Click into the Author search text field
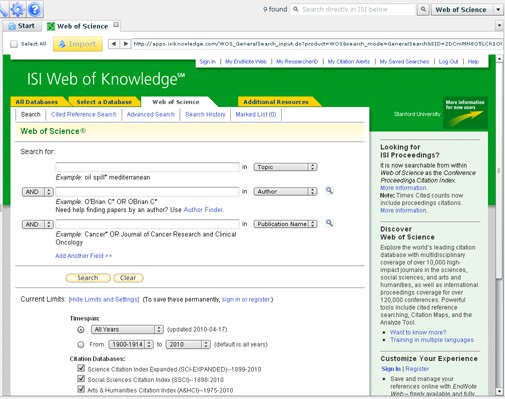Image resolution: width=505 pixels, height=399 pixels. (x=147, y=192)
